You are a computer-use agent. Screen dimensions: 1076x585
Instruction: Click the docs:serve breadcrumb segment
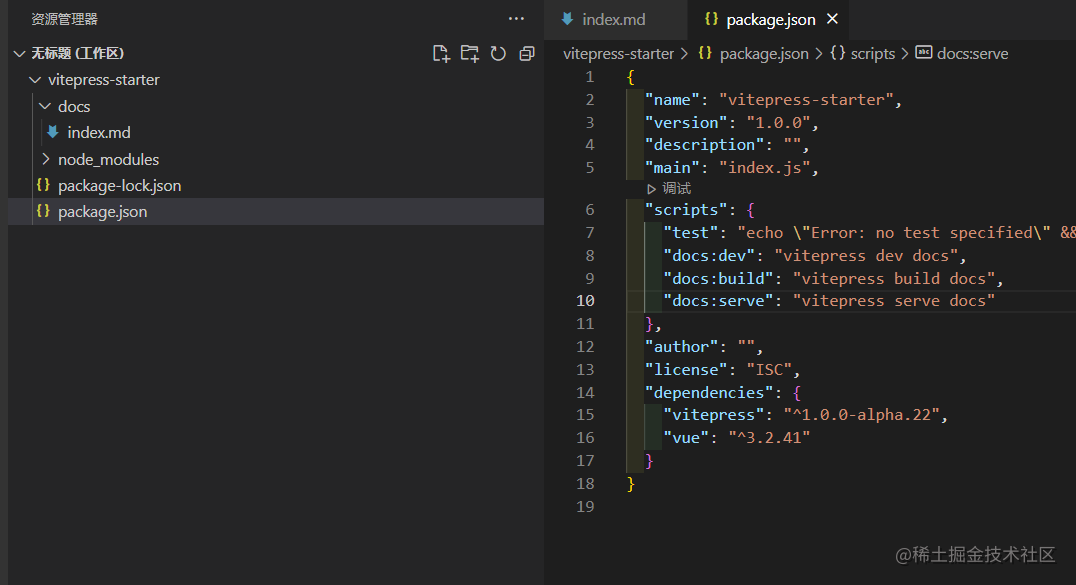[x=972, y=54]
